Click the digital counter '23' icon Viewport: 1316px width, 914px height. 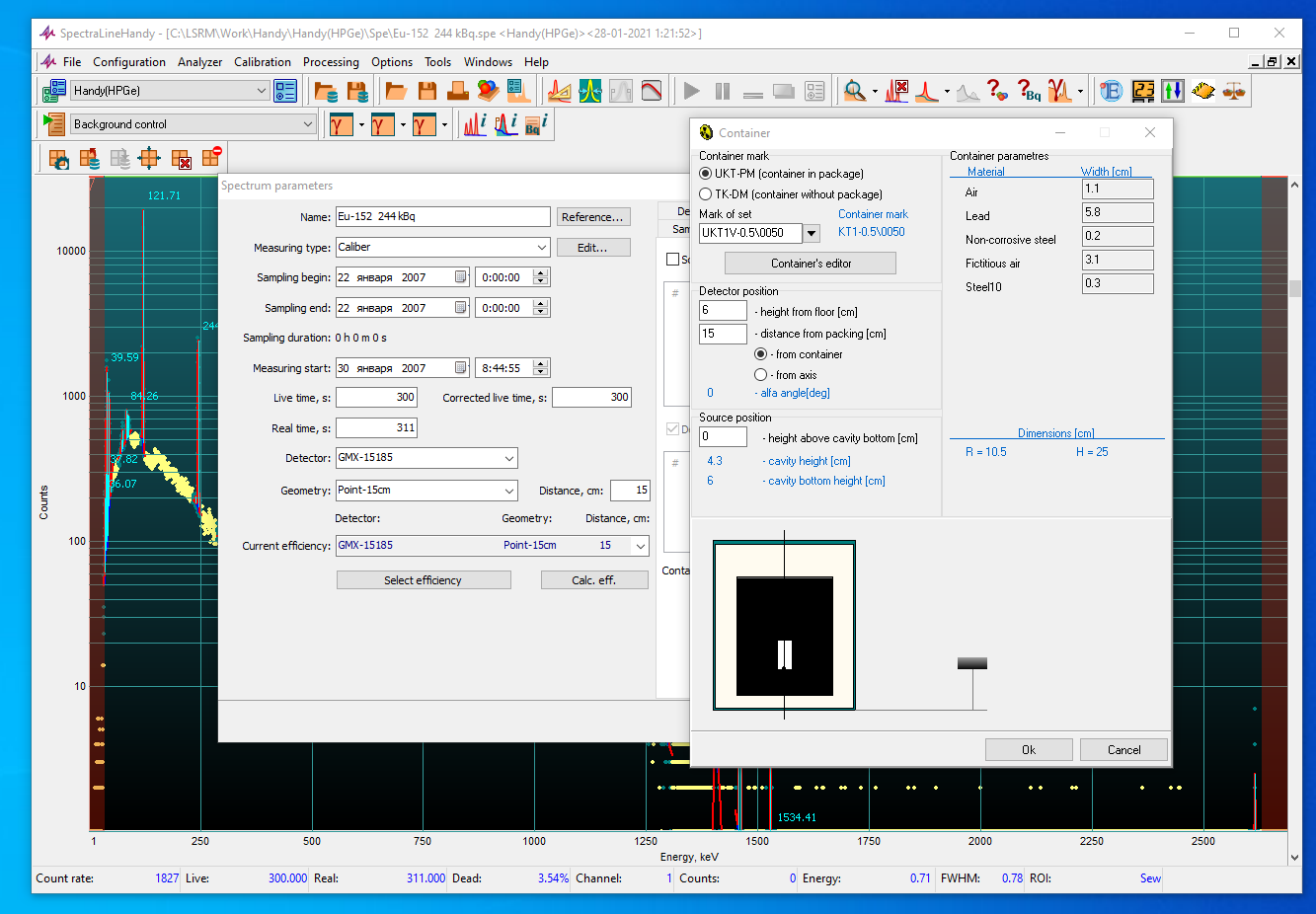[x=1142, y=91]
